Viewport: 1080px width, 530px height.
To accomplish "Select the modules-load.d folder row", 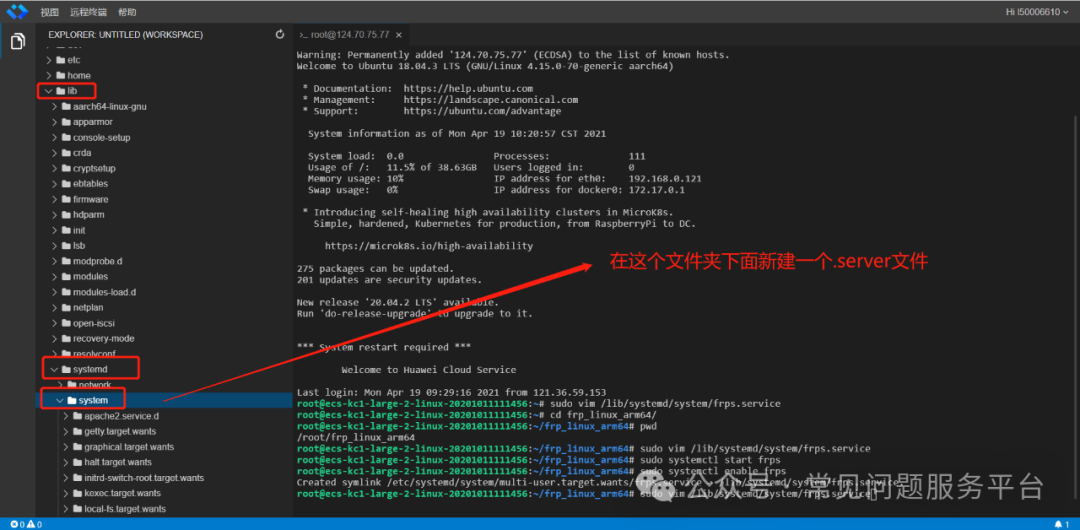I will point(164,292).
